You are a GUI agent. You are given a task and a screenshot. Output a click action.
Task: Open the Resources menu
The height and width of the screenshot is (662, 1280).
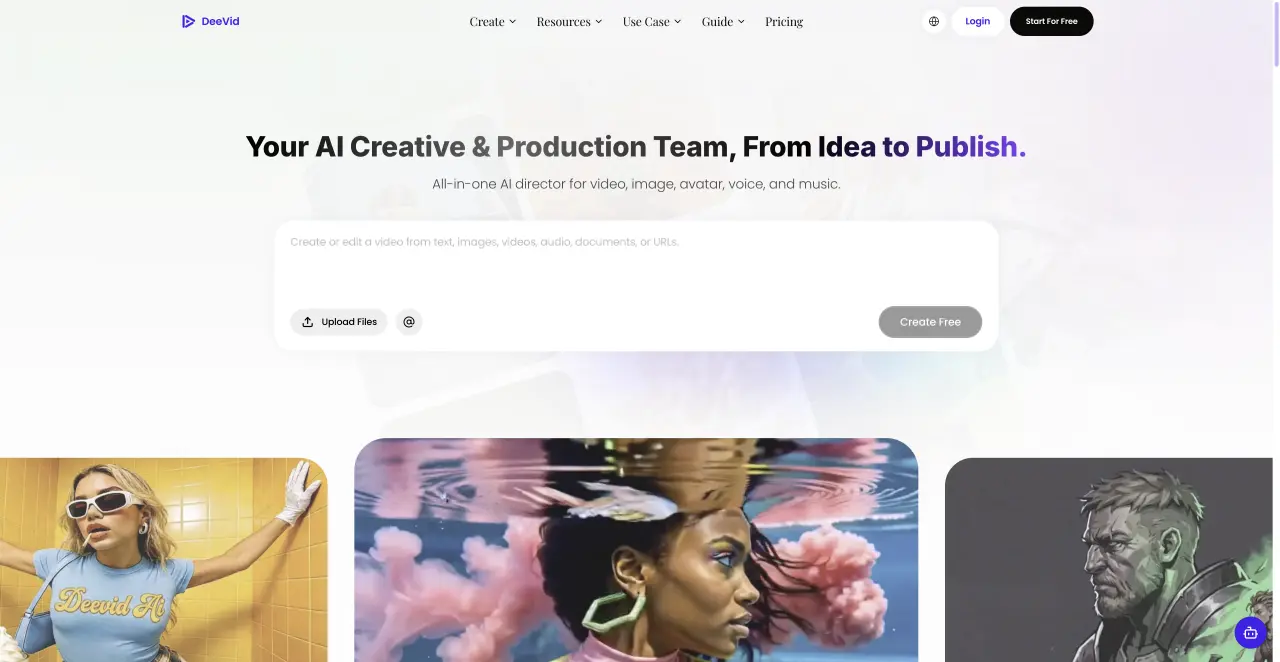pyautogui.click(x=569, y=21)
